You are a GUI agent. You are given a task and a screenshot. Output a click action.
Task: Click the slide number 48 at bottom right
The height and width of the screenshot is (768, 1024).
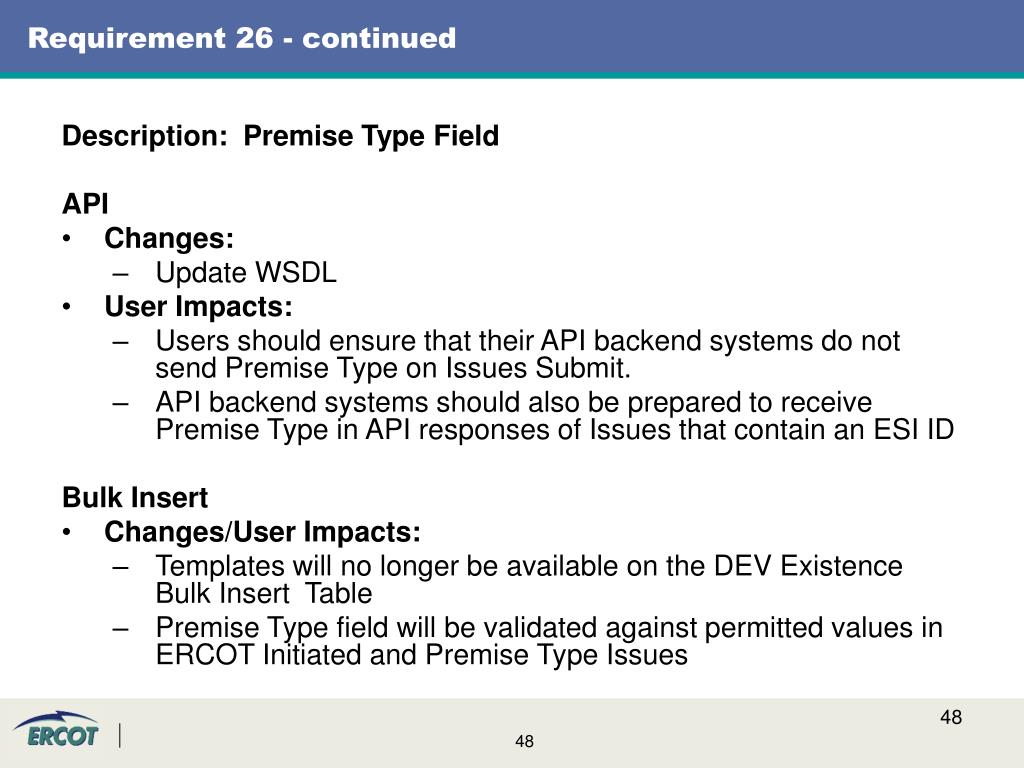[x=951, y=717]
